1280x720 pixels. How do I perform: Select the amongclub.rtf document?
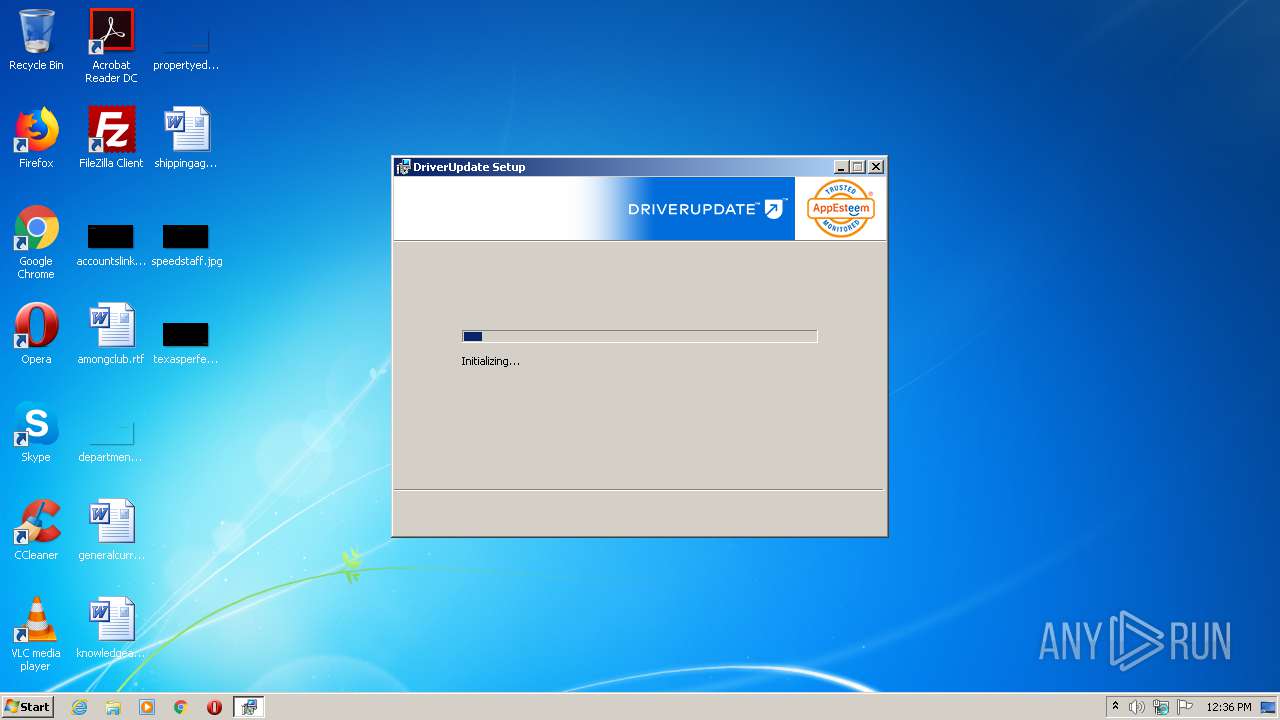[x=111, y=334]
